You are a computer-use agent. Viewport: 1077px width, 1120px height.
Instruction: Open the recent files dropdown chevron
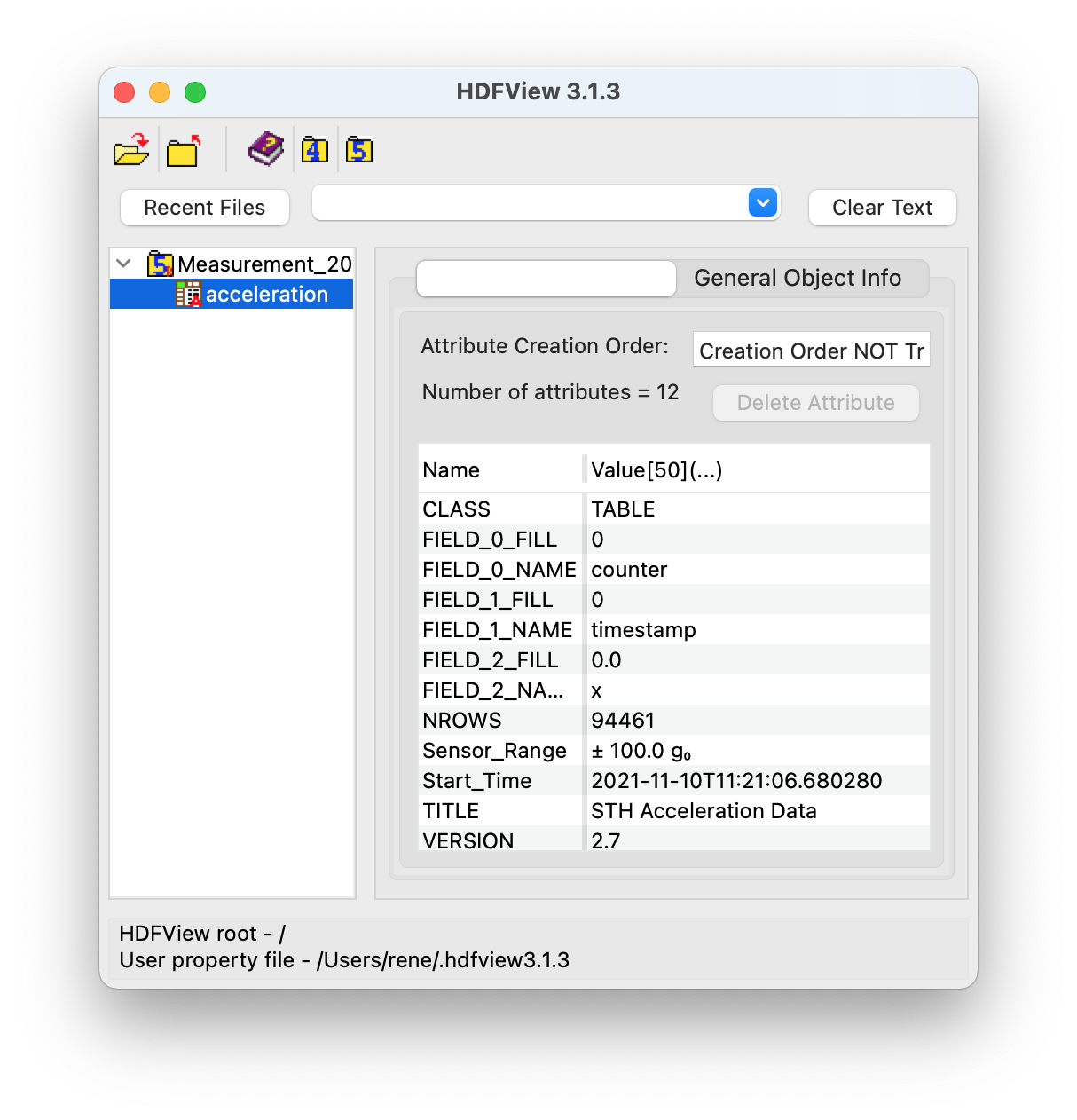(761, 202)
